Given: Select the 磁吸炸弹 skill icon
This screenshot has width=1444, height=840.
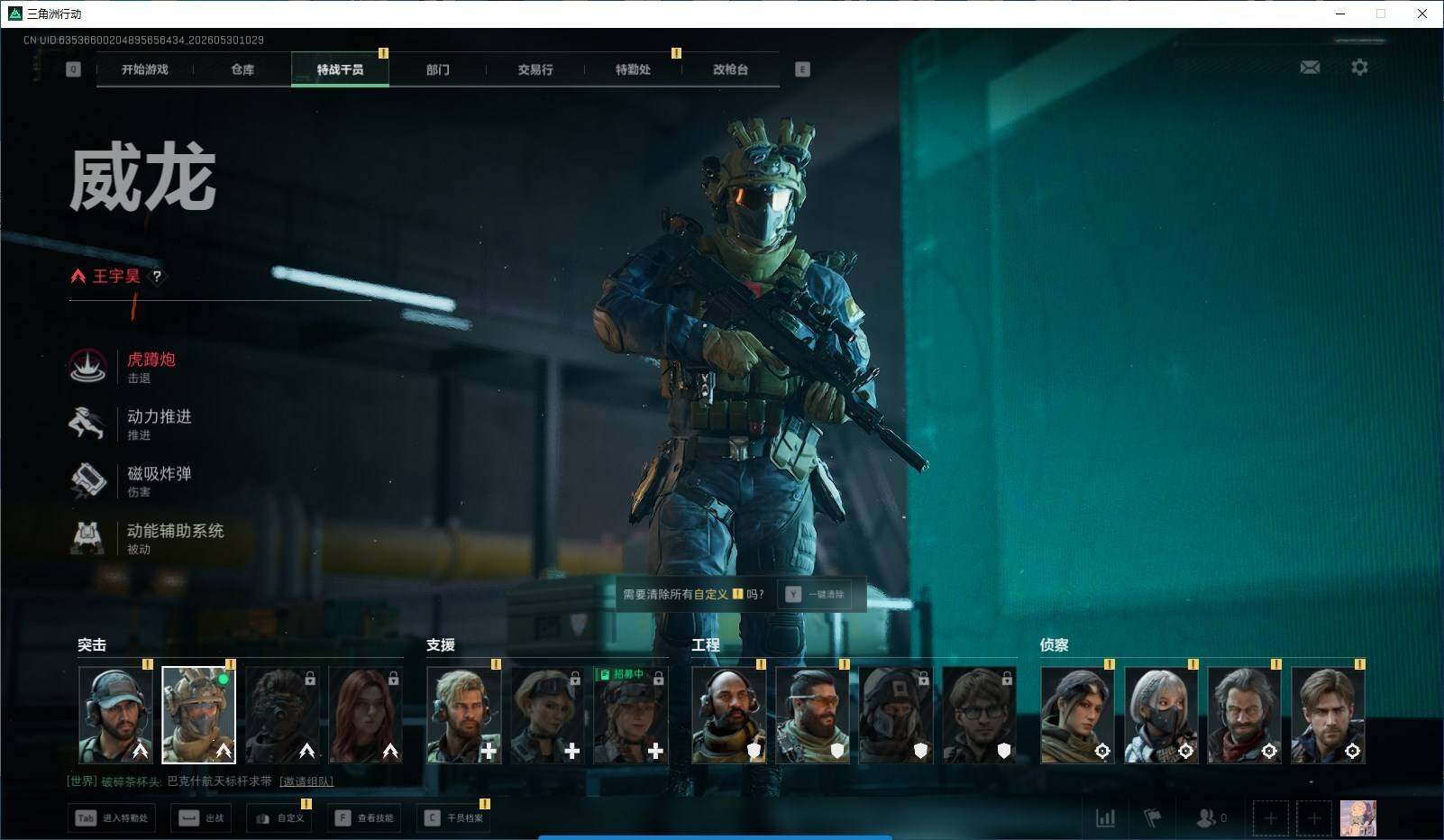Looking at the screenshot, I should coord(87,480).
